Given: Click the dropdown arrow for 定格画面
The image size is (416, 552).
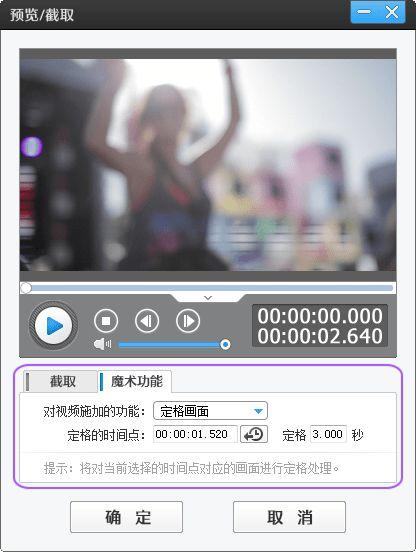Looking at the screenshot, I should click(x=258, y=411).
